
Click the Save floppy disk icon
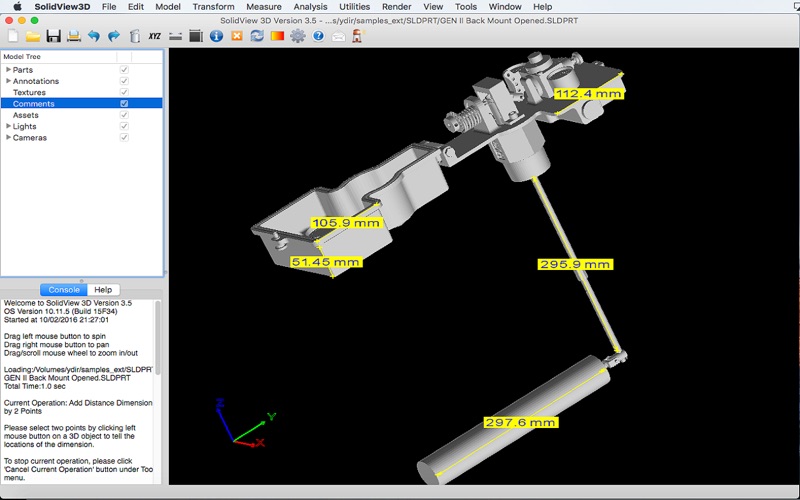coord(53,36)
